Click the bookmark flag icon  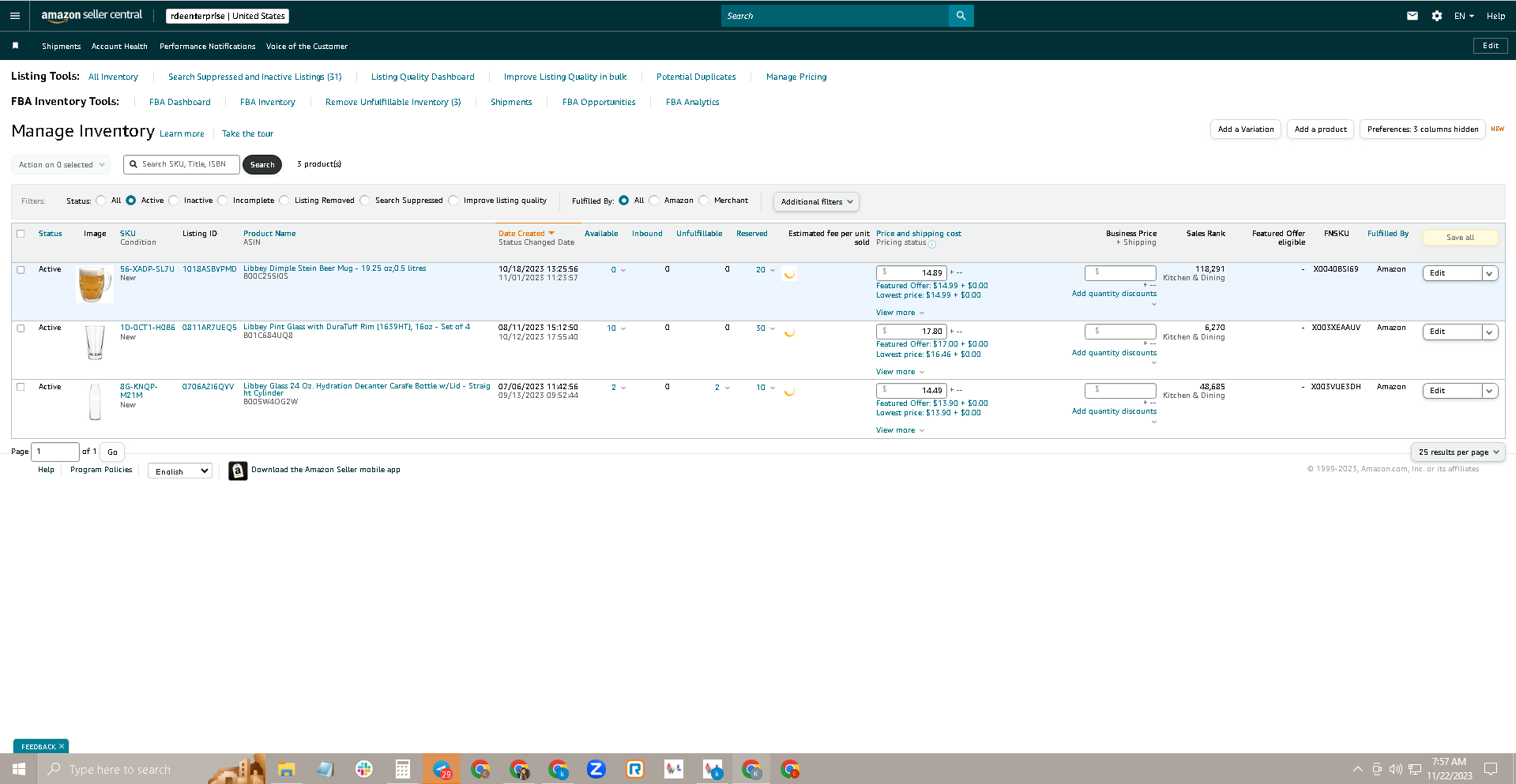15,46
